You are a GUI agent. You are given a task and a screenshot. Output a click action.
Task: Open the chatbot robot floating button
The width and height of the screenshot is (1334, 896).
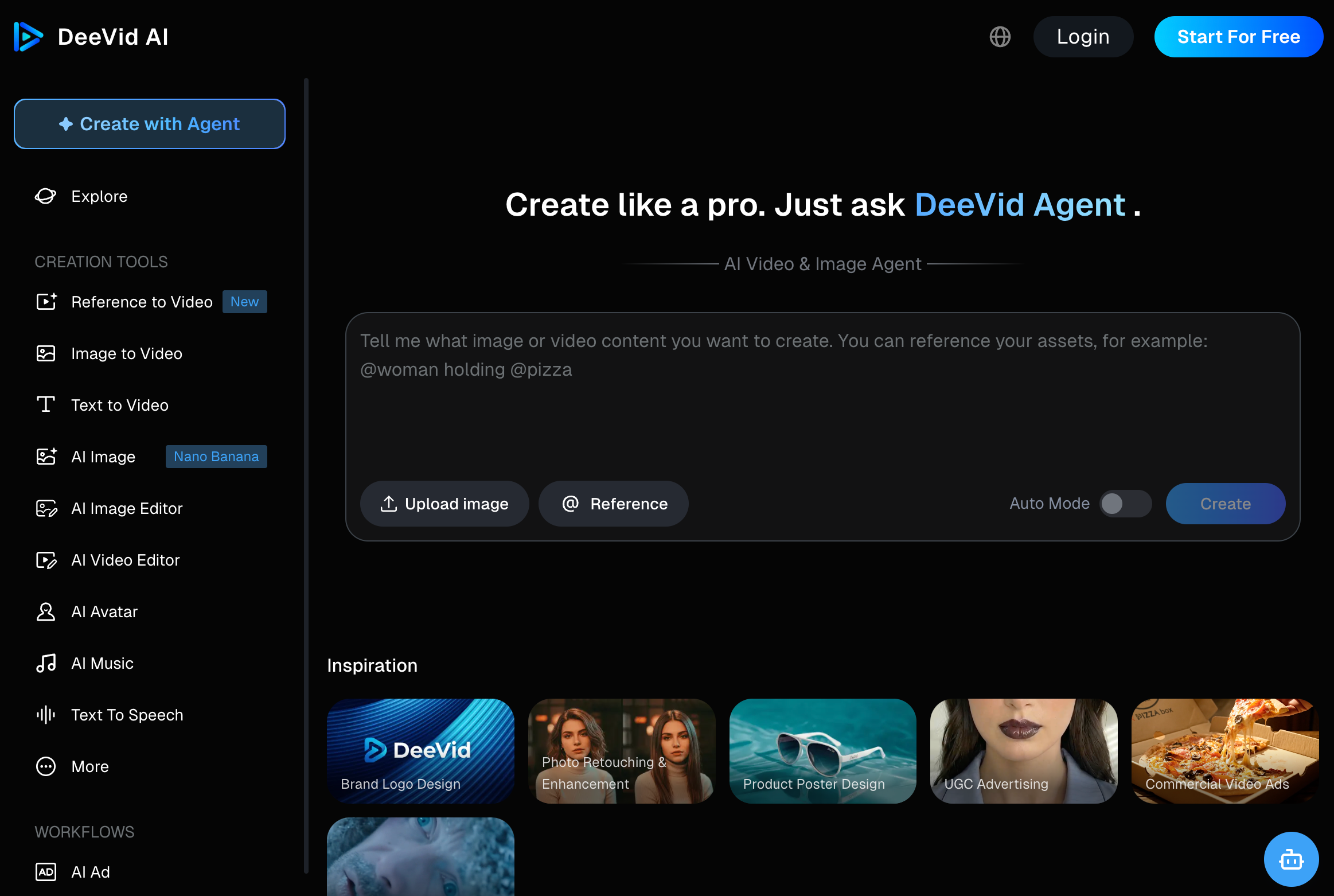1292,859
